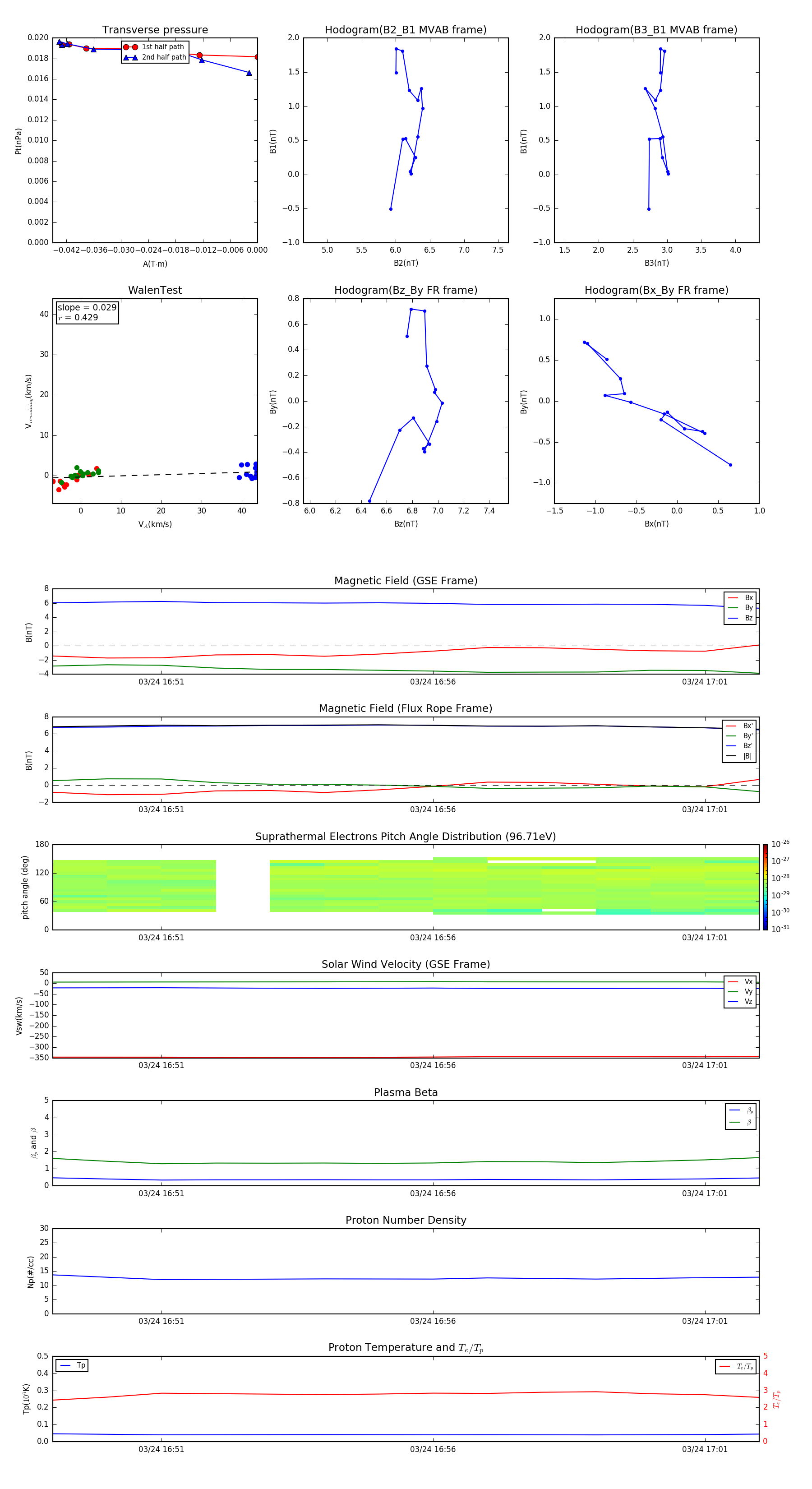Select the 'Hodogram(B3_B1 MVAB frame)' title
The width and height of the screenshot is (812, 1489).
tap(656, 30)
